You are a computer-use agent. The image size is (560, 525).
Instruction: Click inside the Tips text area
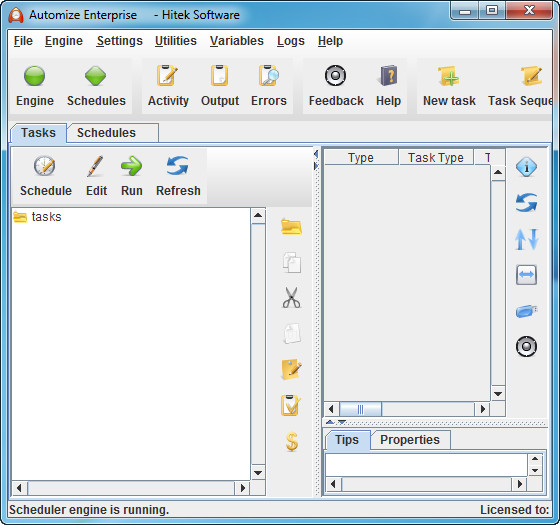click(426, 465)
